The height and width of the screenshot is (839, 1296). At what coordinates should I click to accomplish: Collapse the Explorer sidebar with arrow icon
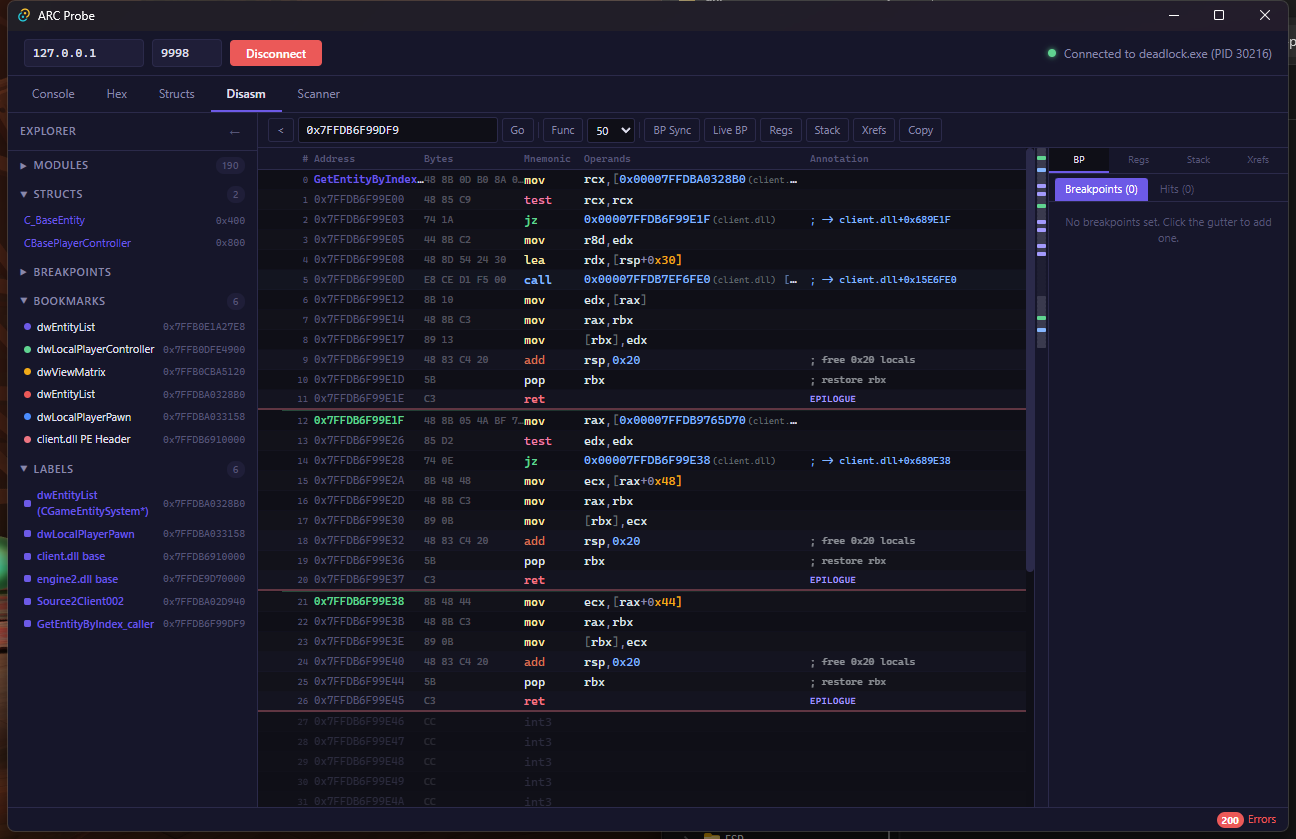(x=235, y=132)
